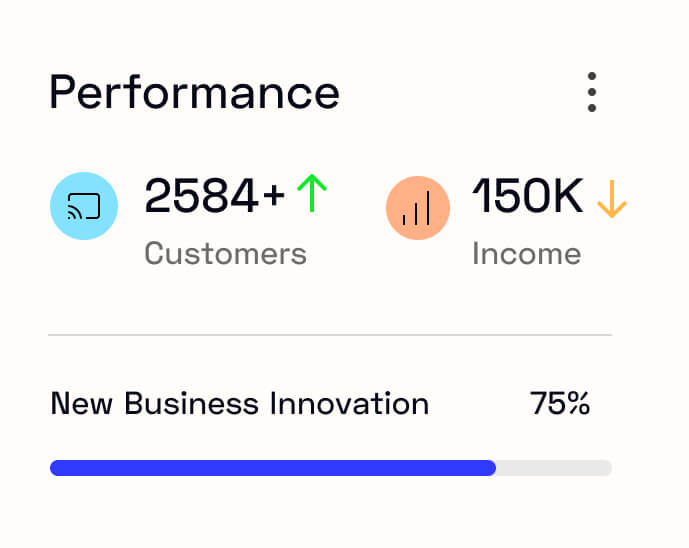
Task: Click the Performance heading
Action: 194,92
